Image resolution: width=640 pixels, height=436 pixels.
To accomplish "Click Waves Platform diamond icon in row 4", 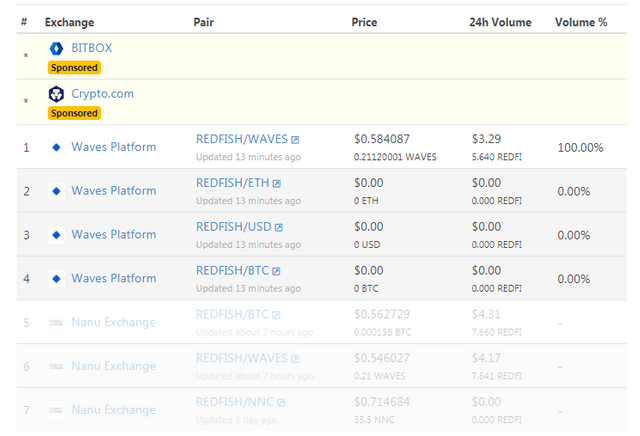I will click(x=56, y=279).
